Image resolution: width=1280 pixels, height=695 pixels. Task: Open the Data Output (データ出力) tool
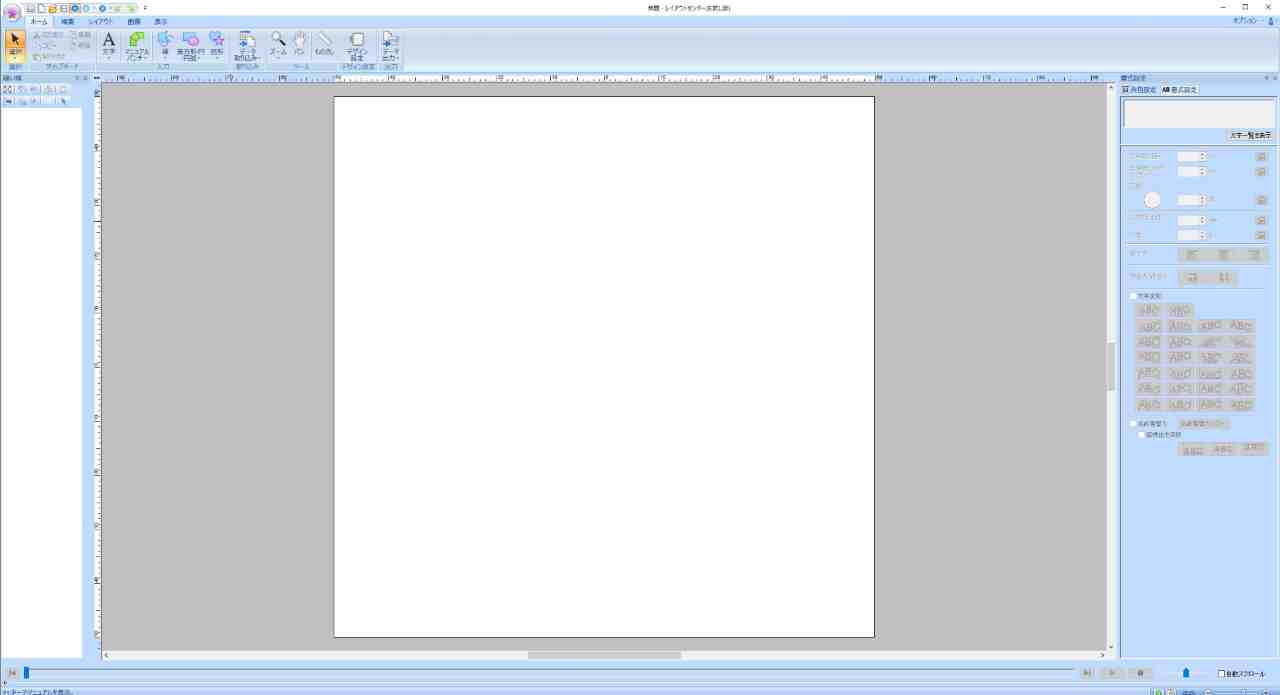pos(391,46)
